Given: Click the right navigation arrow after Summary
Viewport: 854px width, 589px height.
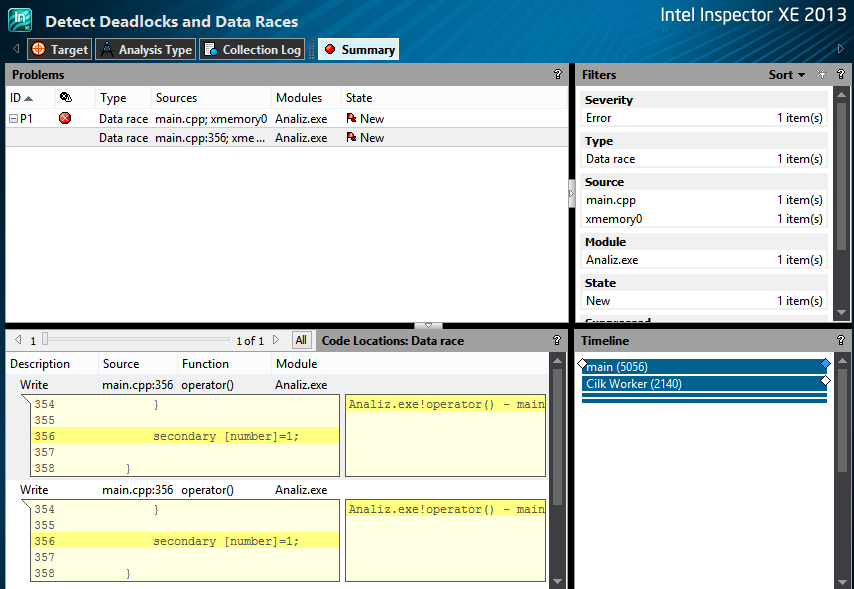Looking at the screenshot, I should pyautogui.click(x=840, y=48).
